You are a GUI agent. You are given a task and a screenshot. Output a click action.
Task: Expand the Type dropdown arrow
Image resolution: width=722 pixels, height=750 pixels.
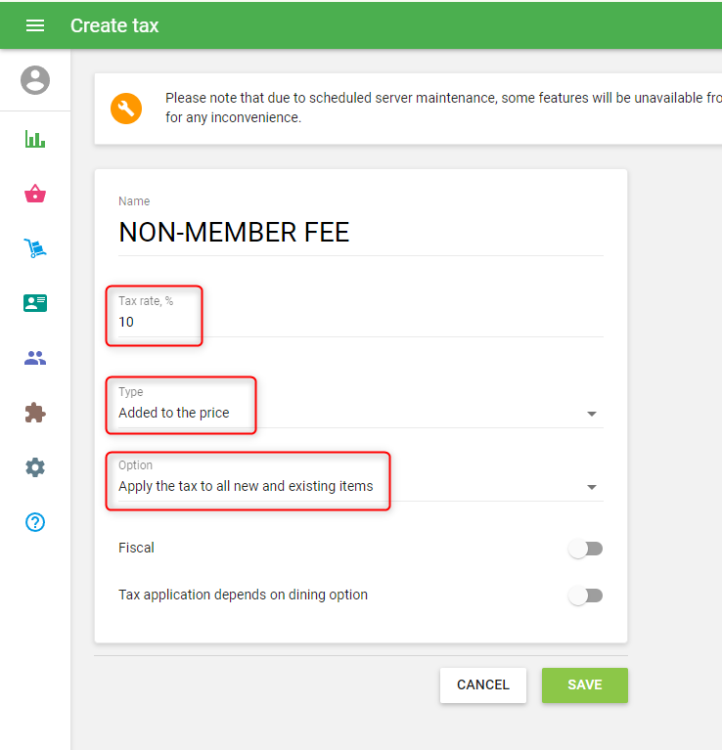click(x=591, y=414)
